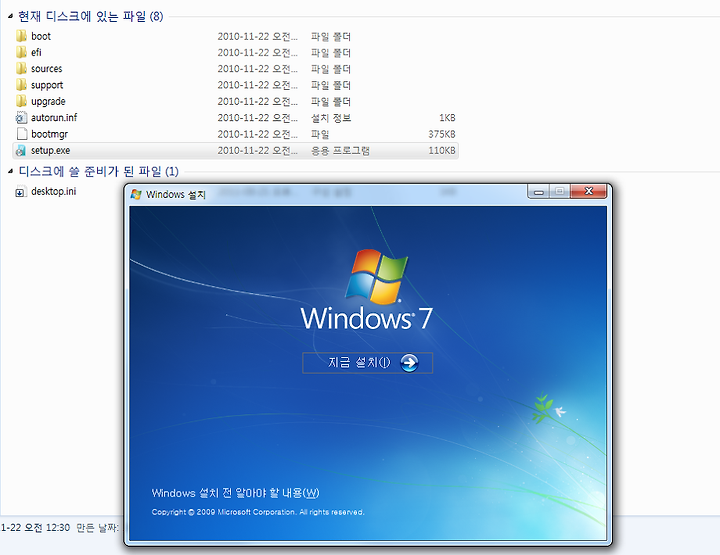Image resolution: width=720 pixels, height=555 pixels.
Task: Click the Windows flag icon in the setup title bar
Action: 136,194
